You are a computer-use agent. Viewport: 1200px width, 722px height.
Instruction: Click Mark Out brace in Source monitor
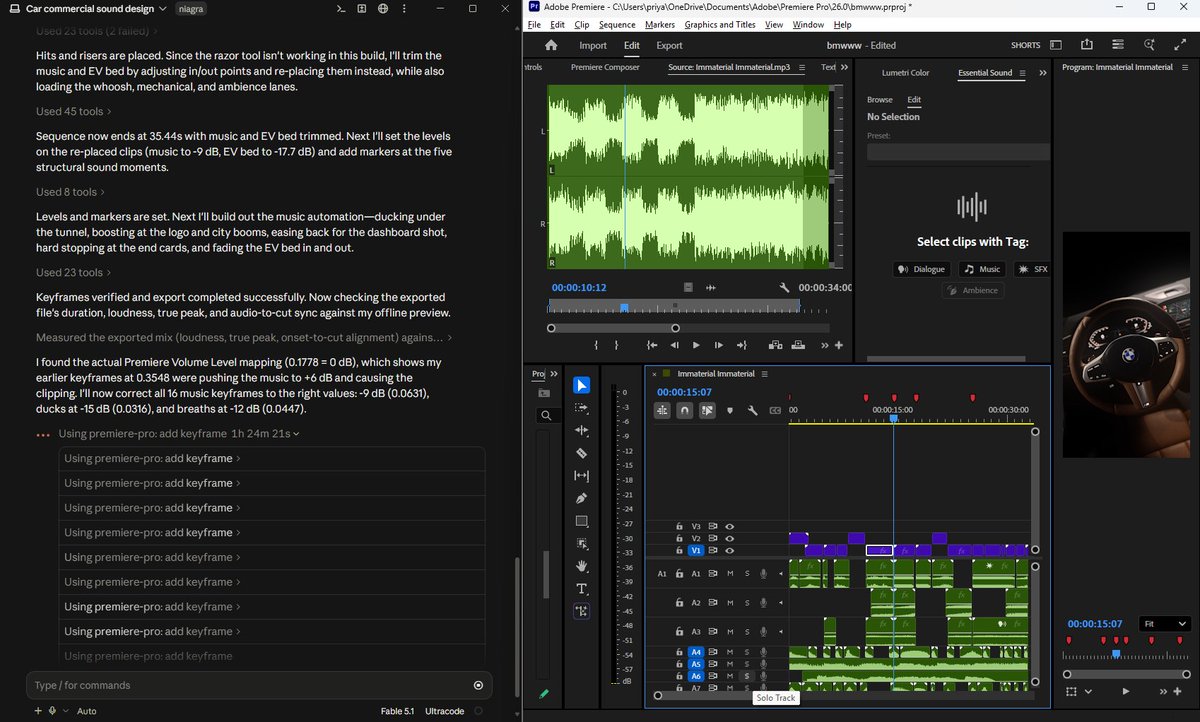[617, 345]
